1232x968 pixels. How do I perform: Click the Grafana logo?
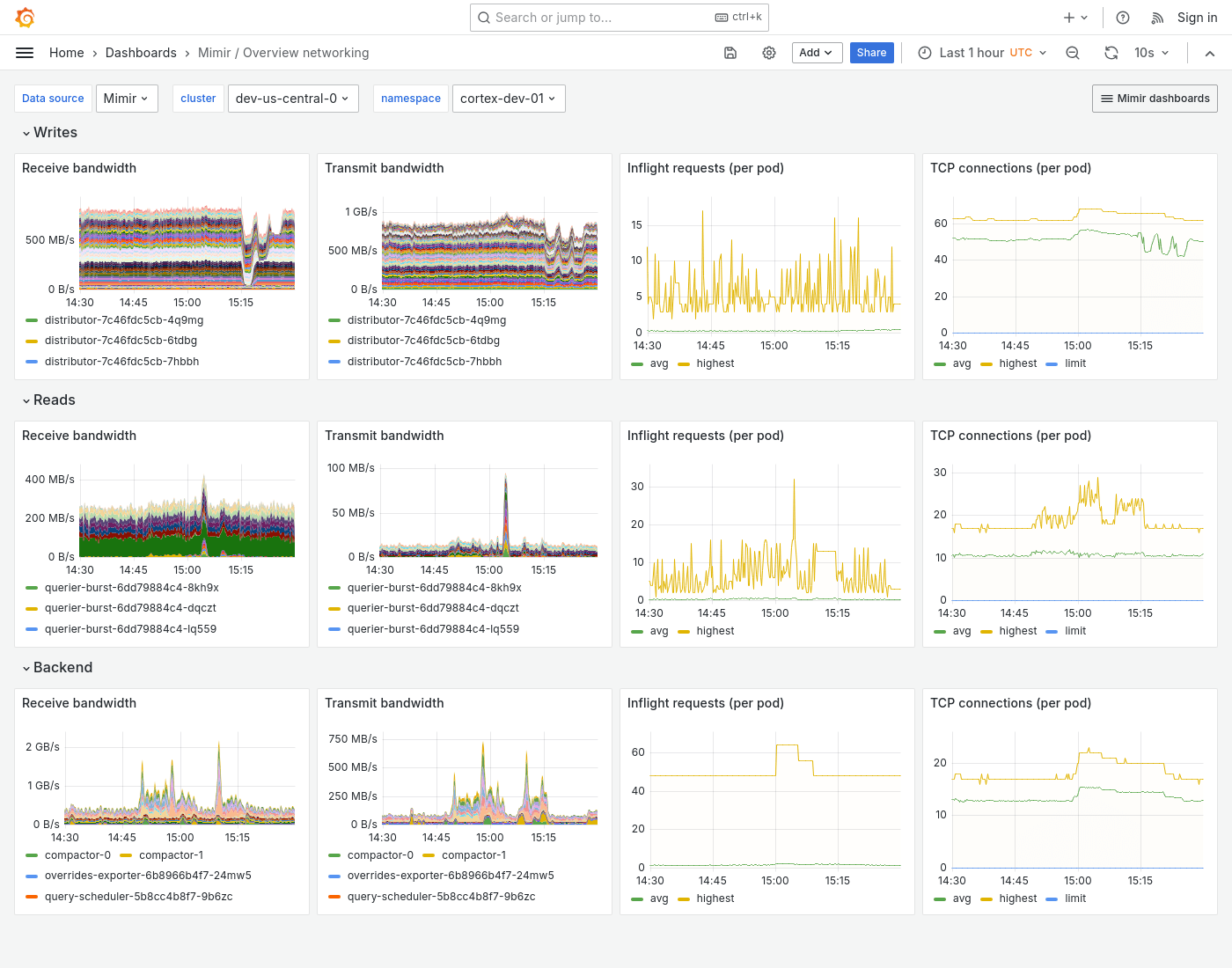point(25,17)
